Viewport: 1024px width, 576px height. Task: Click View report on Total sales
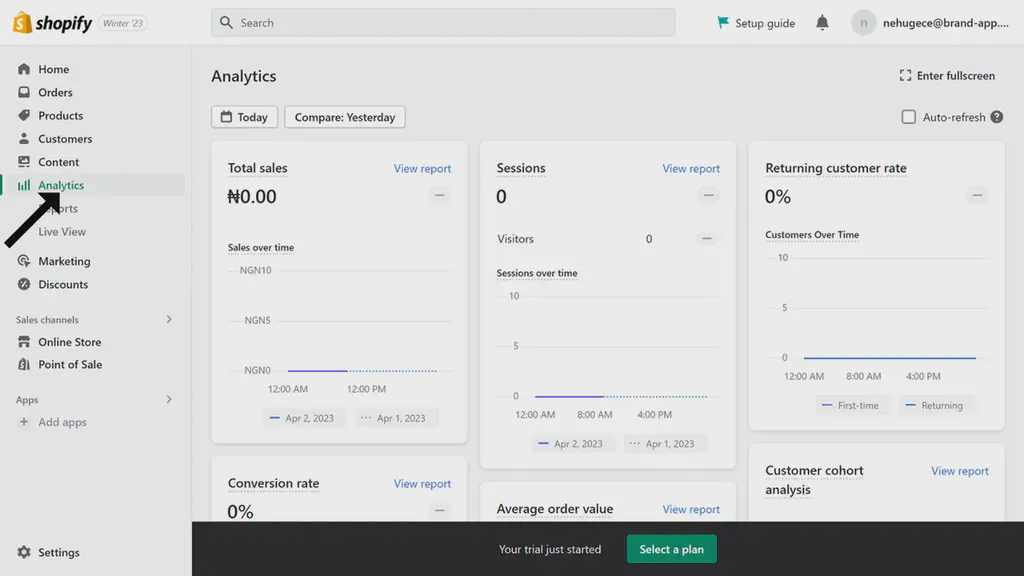coord(422,168)
